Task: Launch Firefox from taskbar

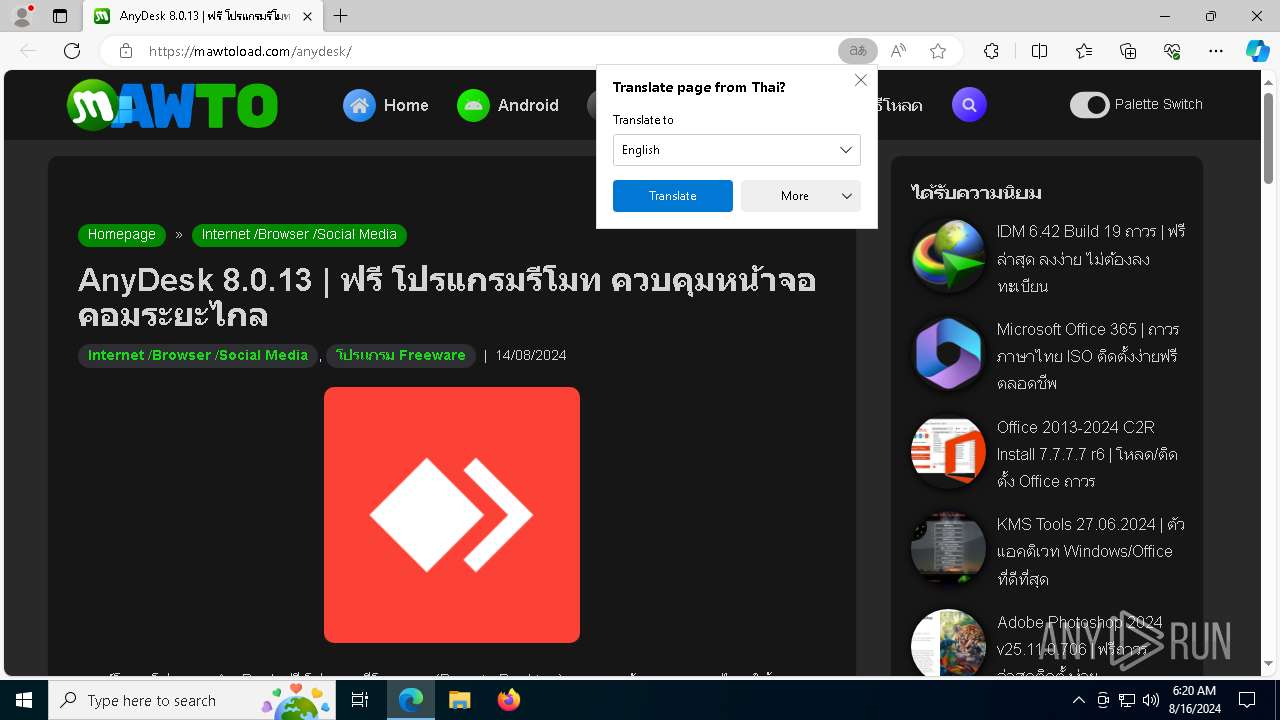Action: pos(509,701)
